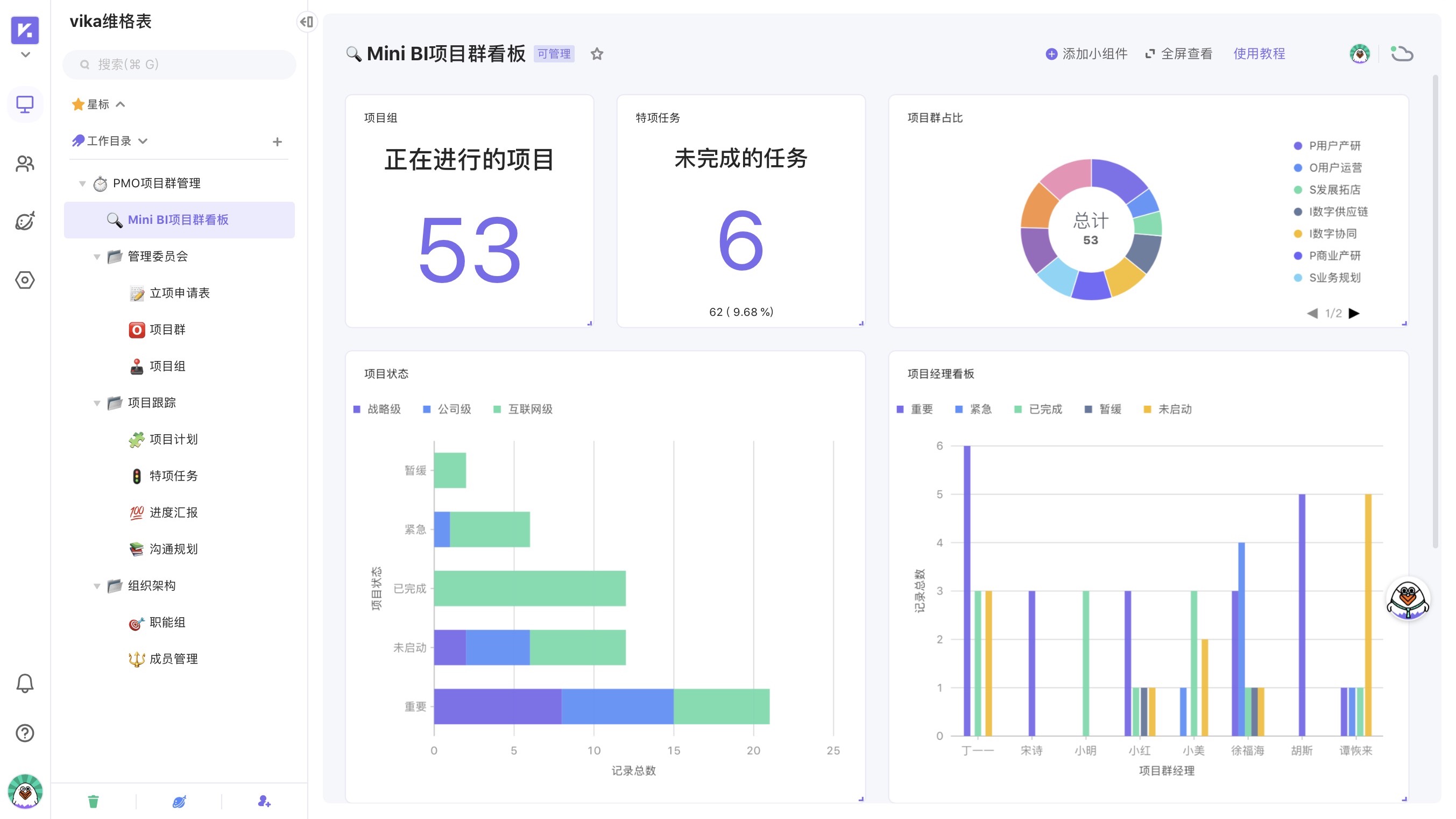Open 特项任务 datasheet in sidebar
Image resolution: width=1456 pixels, height=819 pixels.
tap(173, 476)
